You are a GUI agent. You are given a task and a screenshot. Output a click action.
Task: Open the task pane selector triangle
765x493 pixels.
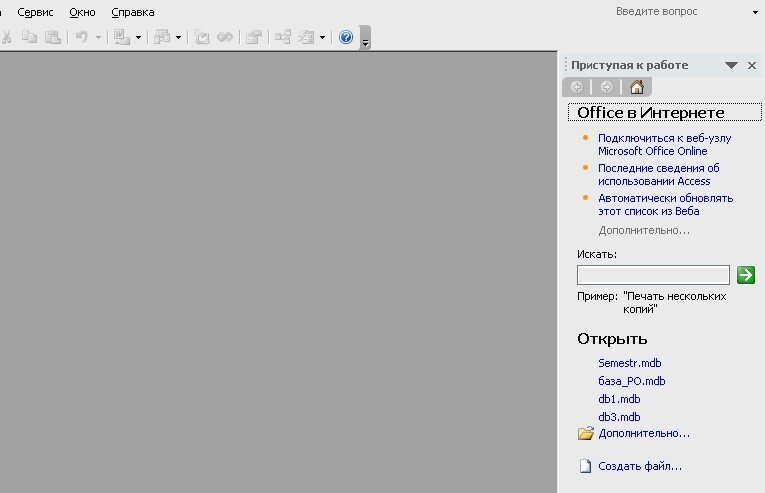(x=731, y=65)
